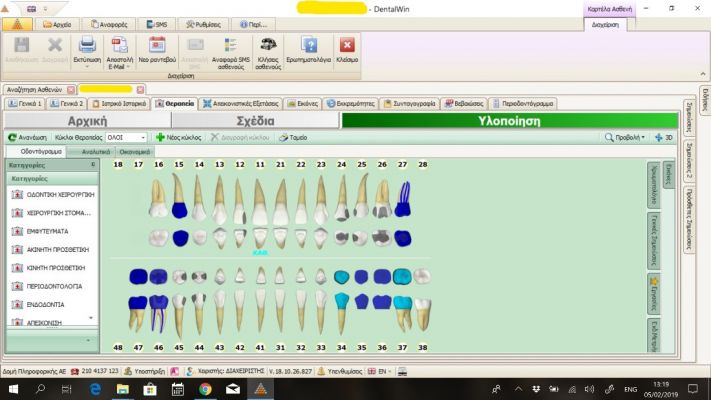Open Κύκλοι Θεραπείας ΟΛΟΙ dropdown
Screen dimensions: 711x400
126,137
